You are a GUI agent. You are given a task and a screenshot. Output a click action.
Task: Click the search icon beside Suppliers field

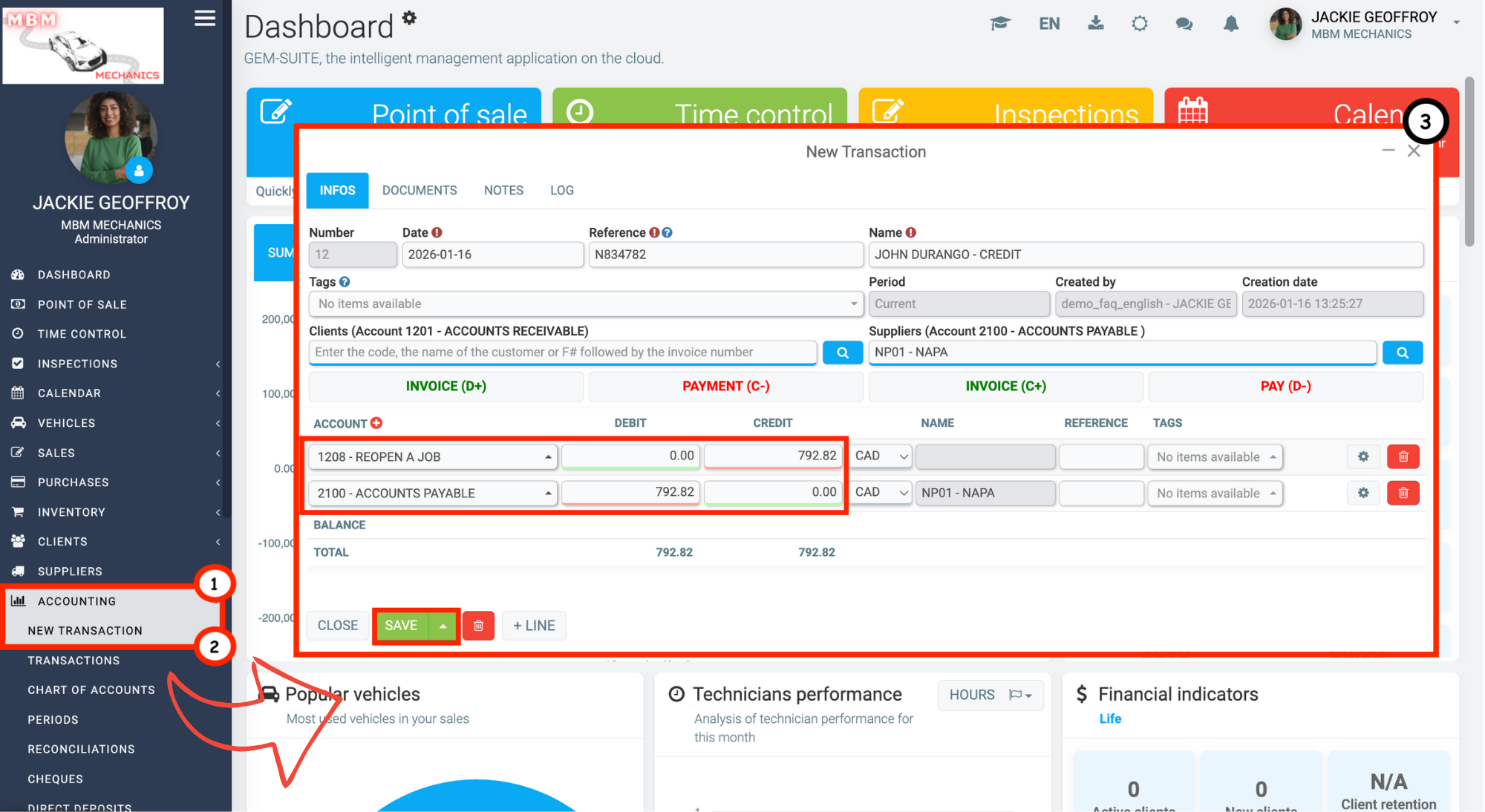[1402, 353]
